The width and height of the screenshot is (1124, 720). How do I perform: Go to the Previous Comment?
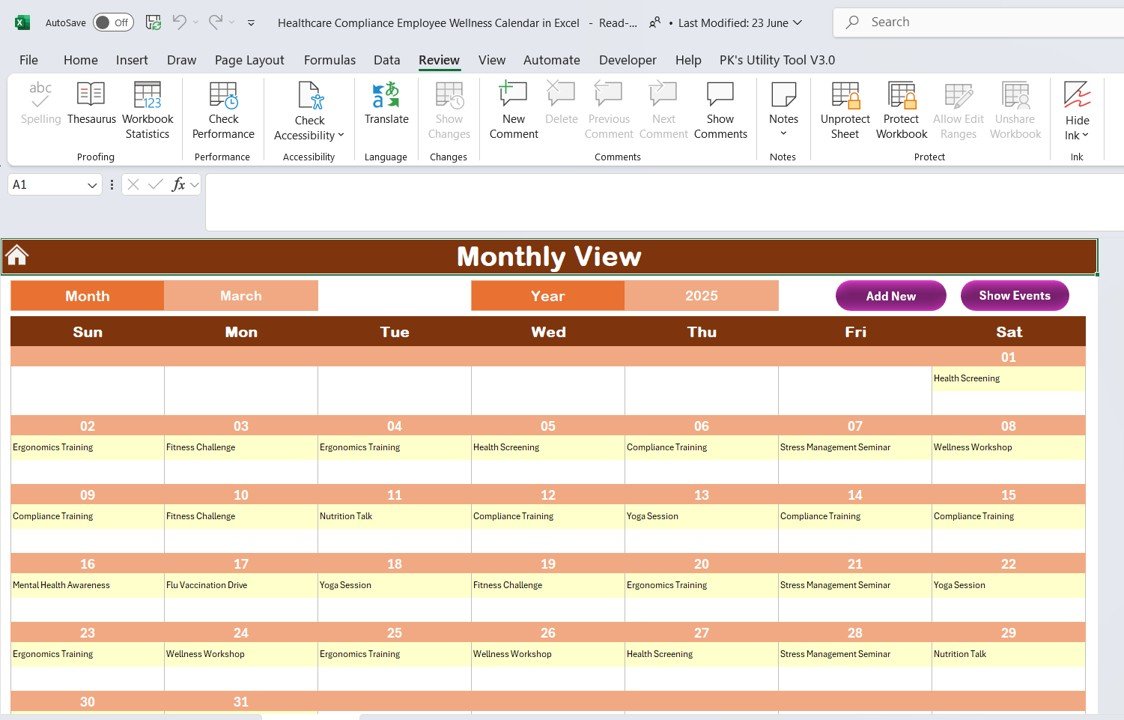[x=609, y=111]
